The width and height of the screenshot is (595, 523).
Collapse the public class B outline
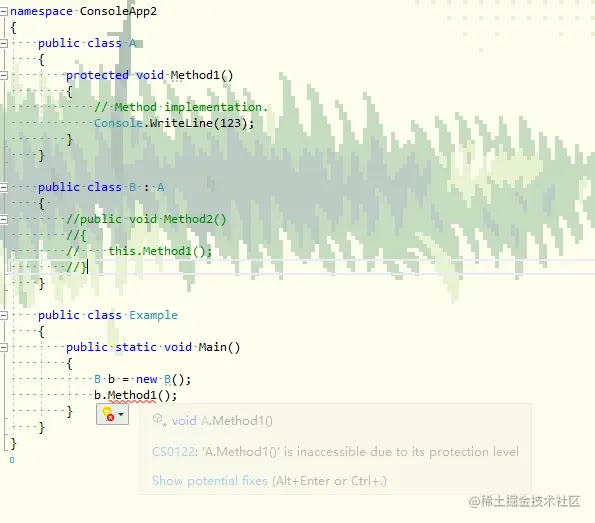tap(3, 187)
